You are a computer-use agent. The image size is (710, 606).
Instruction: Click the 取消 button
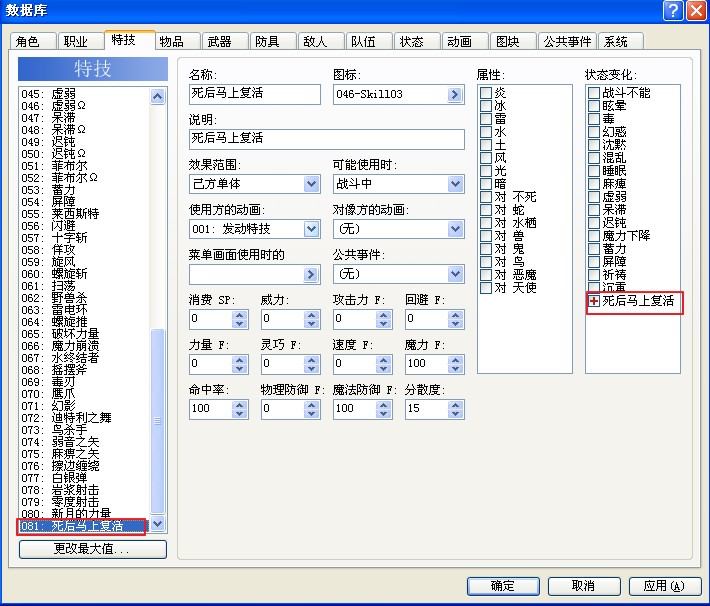(x=583, y=586)
